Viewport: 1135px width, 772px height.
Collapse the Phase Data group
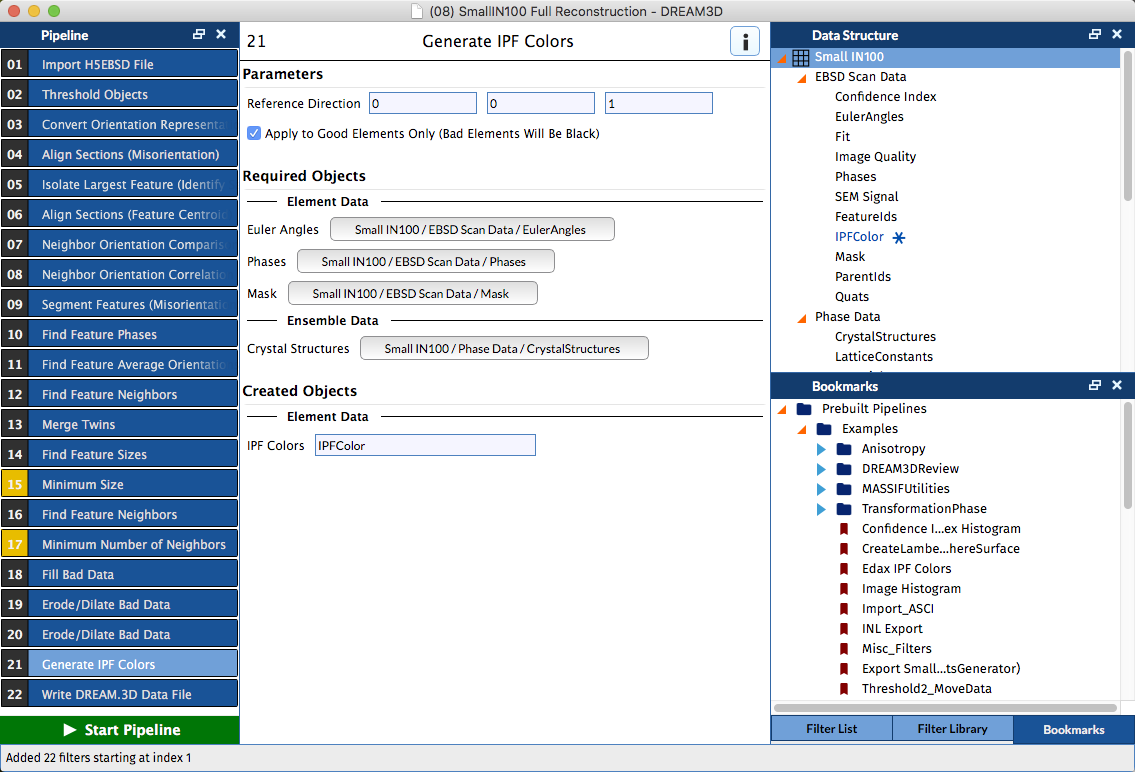(802, 318)
